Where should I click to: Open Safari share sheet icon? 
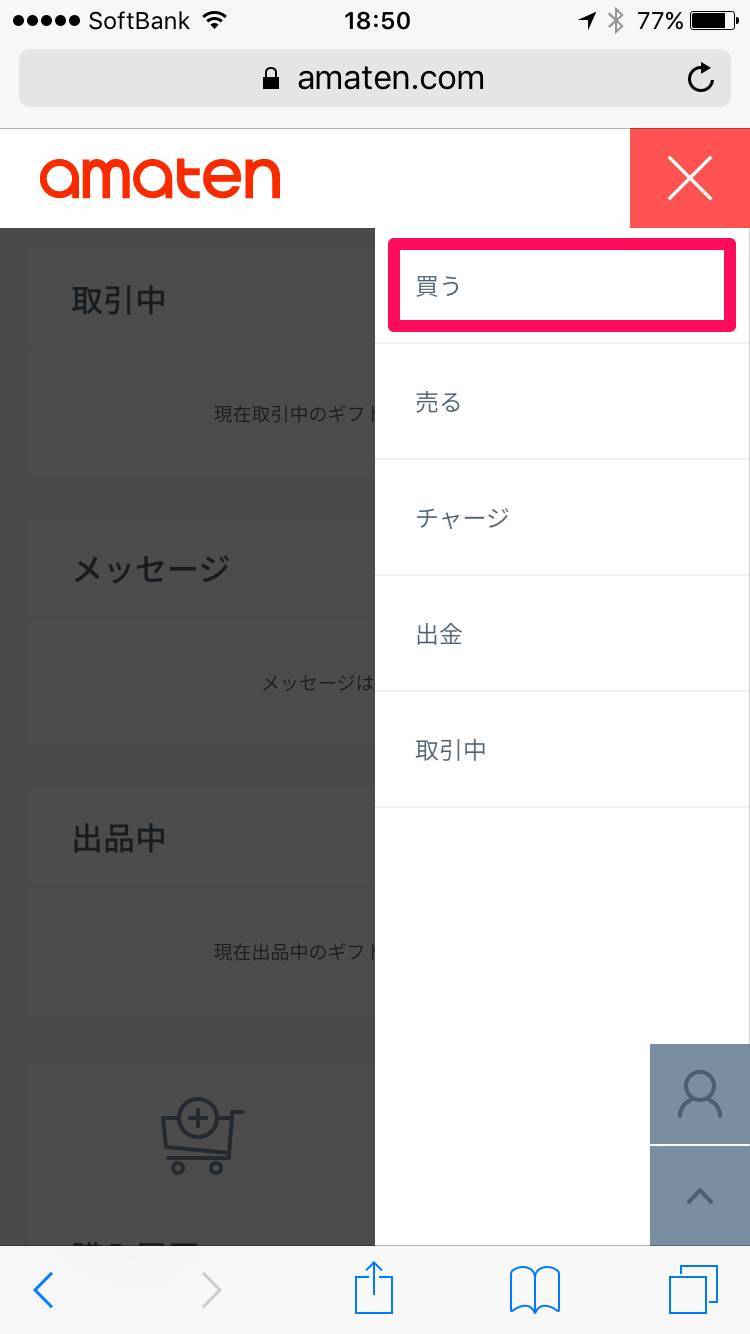pos(375,1288)
